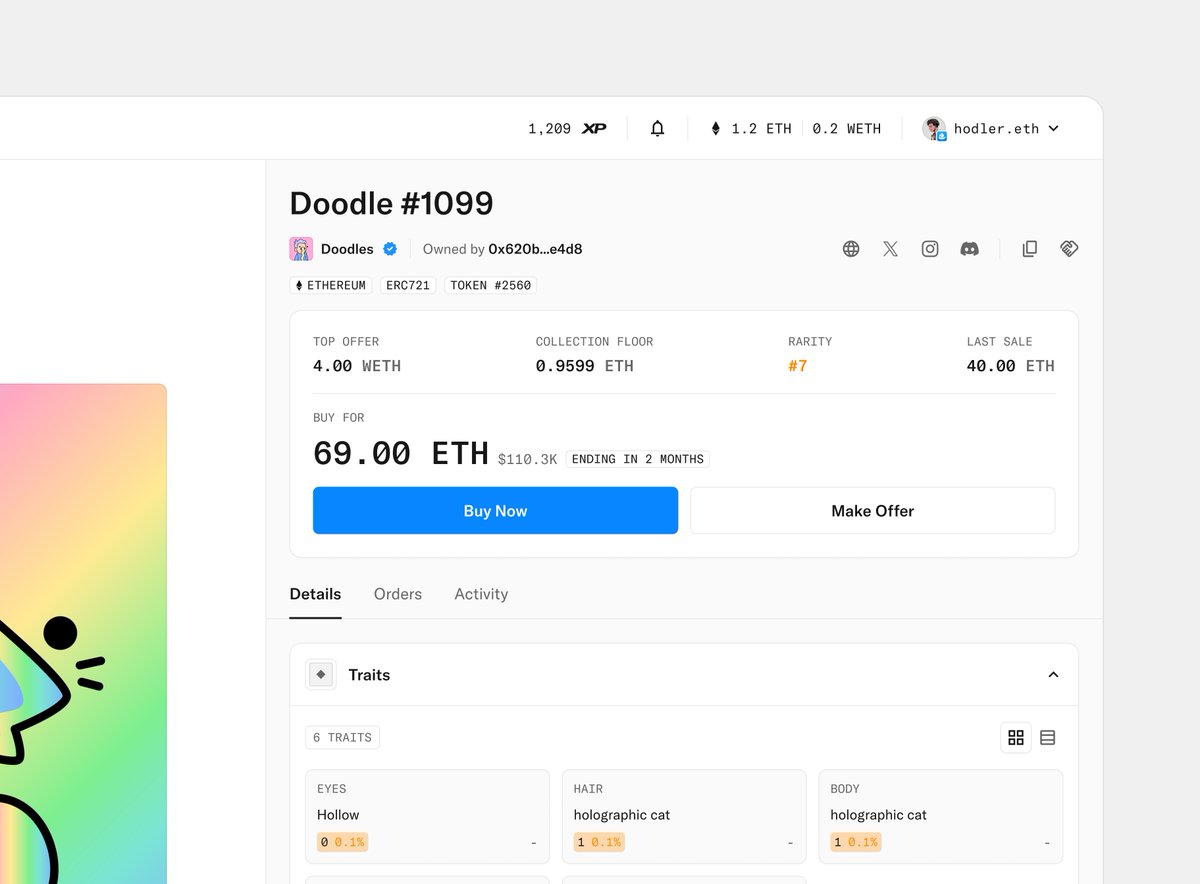Click the Make Offer button
The width and height of the screenshot is (1200, 884).
click(x=872, y=510)
